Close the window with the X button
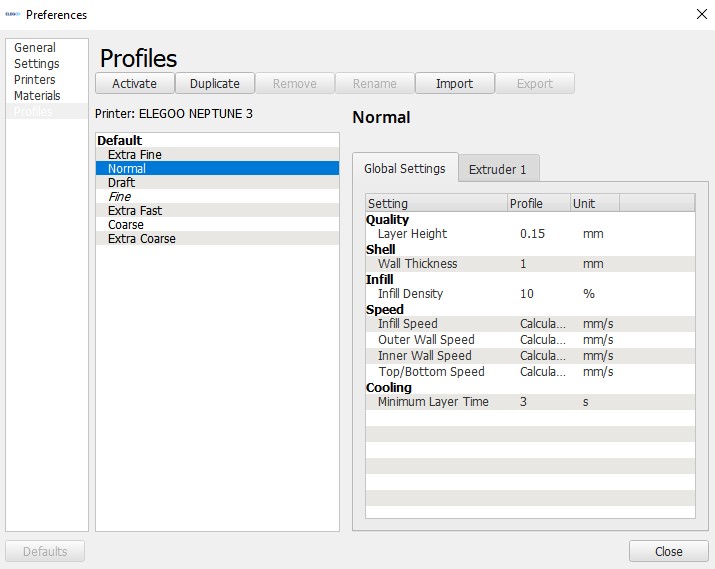Viewport: 715px width, 569px height. 702,14
